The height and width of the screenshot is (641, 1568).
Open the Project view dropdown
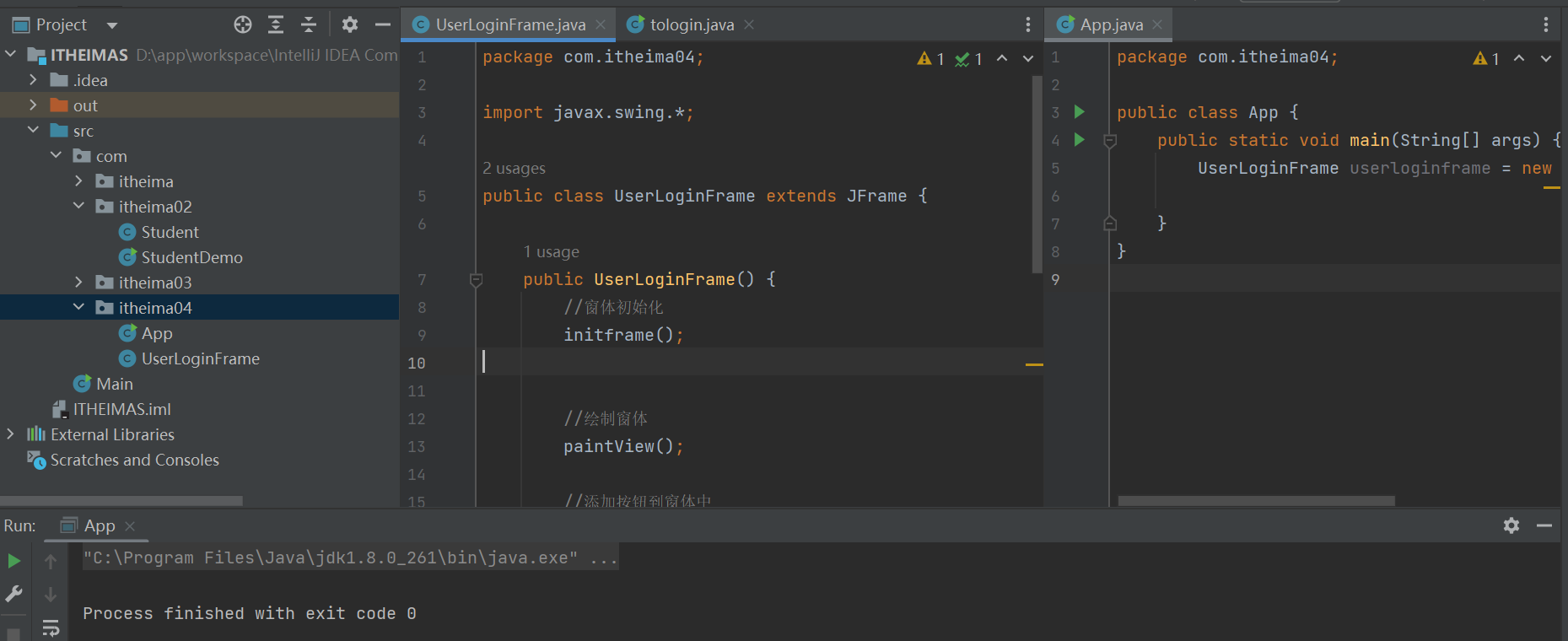coord(112,25)
